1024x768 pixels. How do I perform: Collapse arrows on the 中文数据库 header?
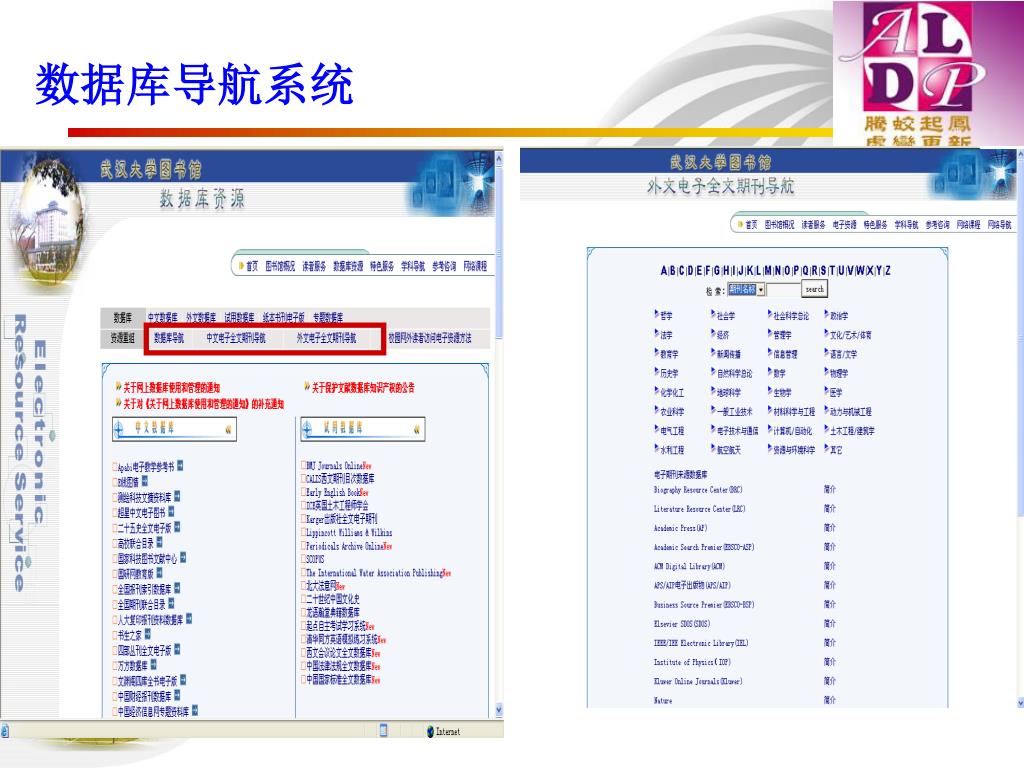pos(228,429)
